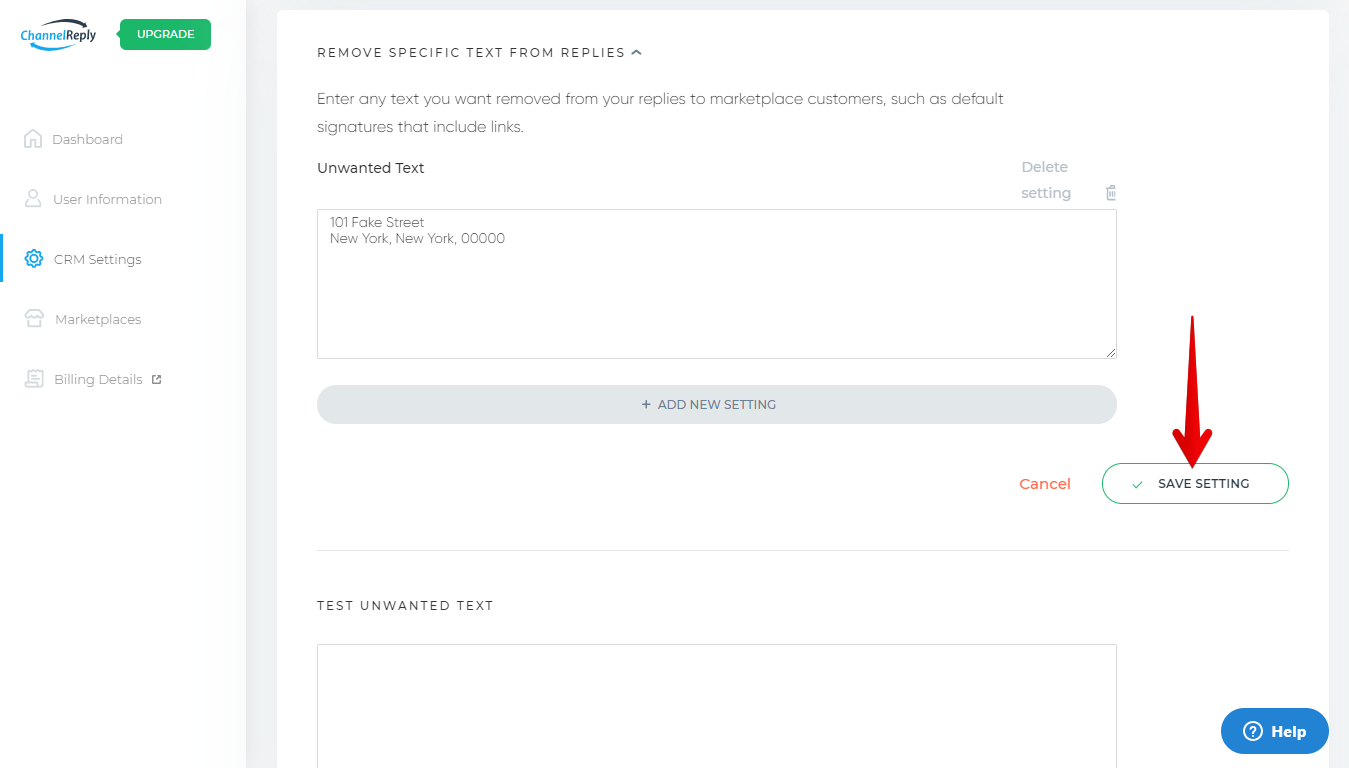Click the User Information person icon

(x=33, y=199)
